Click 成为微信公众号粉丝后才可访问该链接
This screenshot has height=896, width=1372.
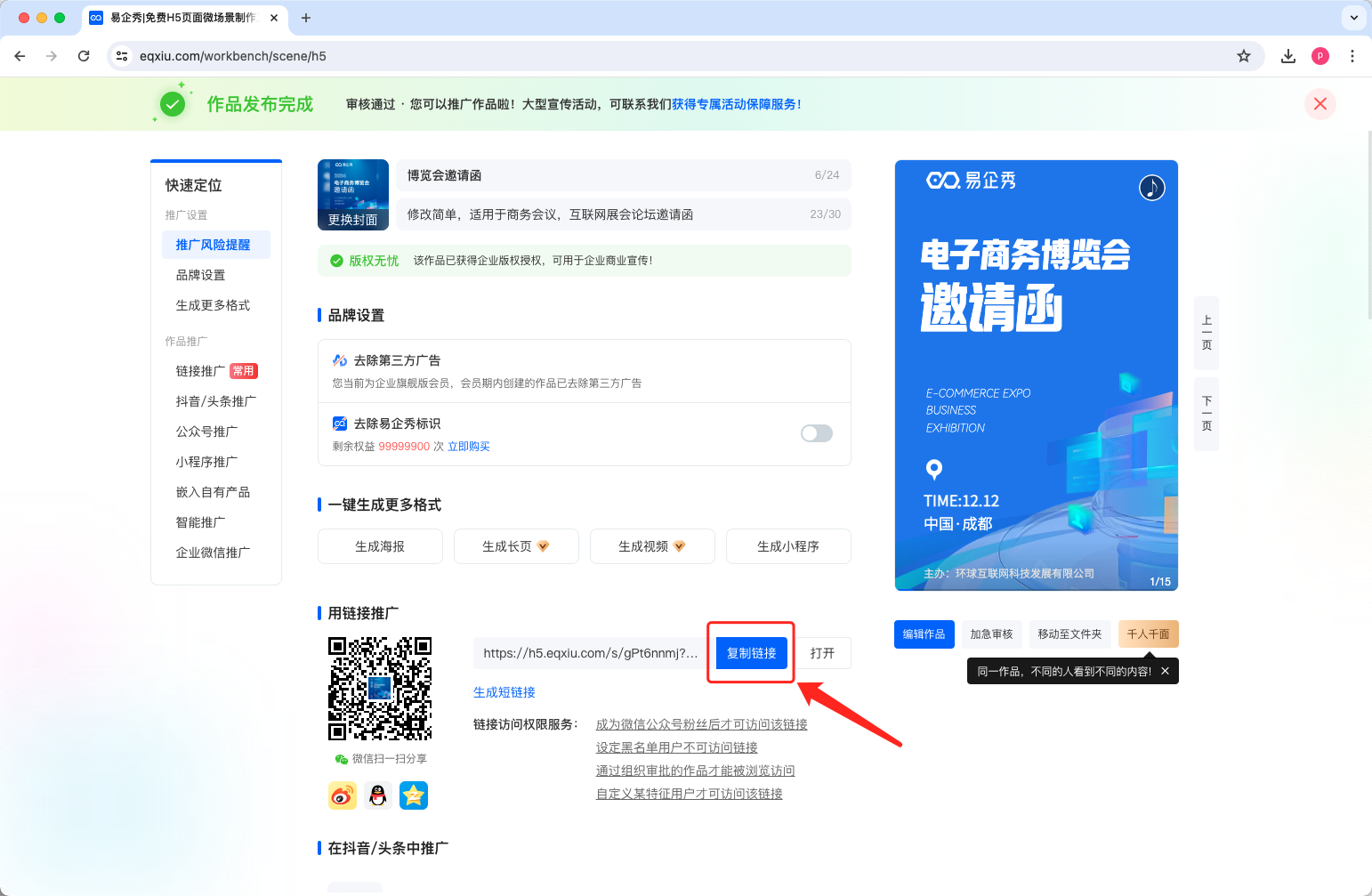click(702, 724)
